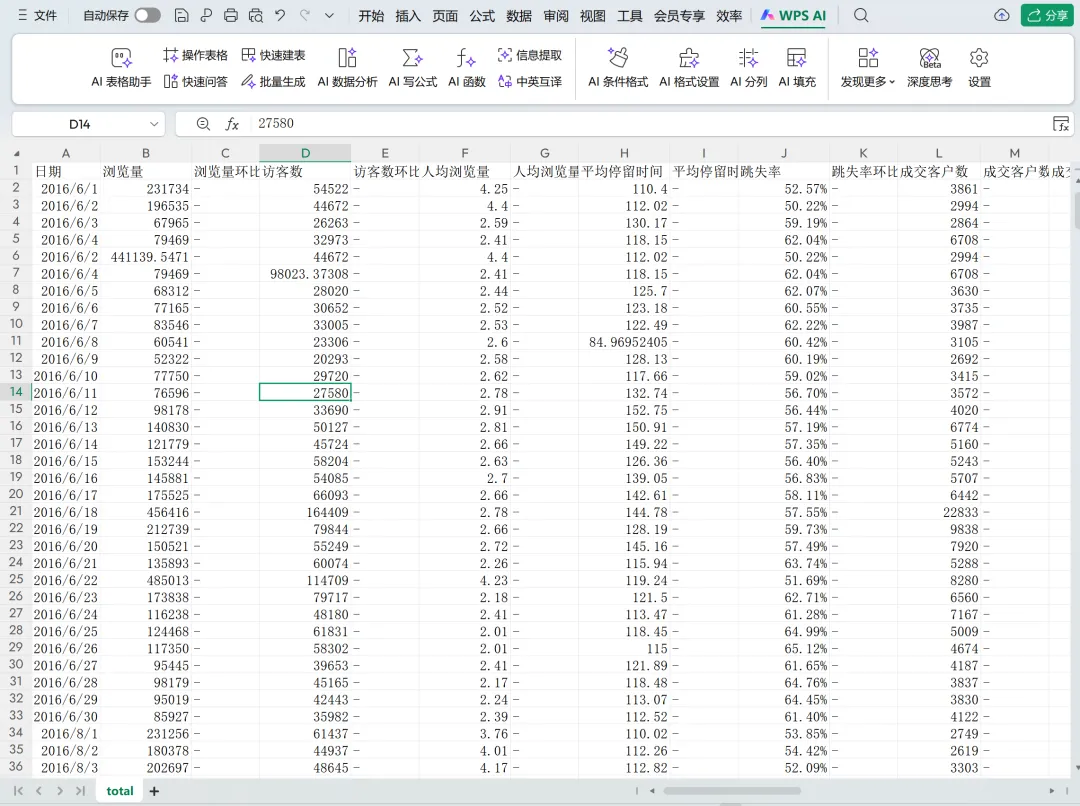Open AI 分列
The height and width of the screenshot is (806, 1080).
[749, 68]
